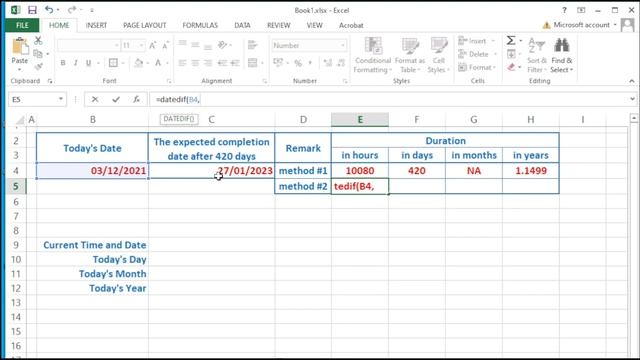
Task: Click Decrease Decimal icon
Action: [x=341, y=63]
